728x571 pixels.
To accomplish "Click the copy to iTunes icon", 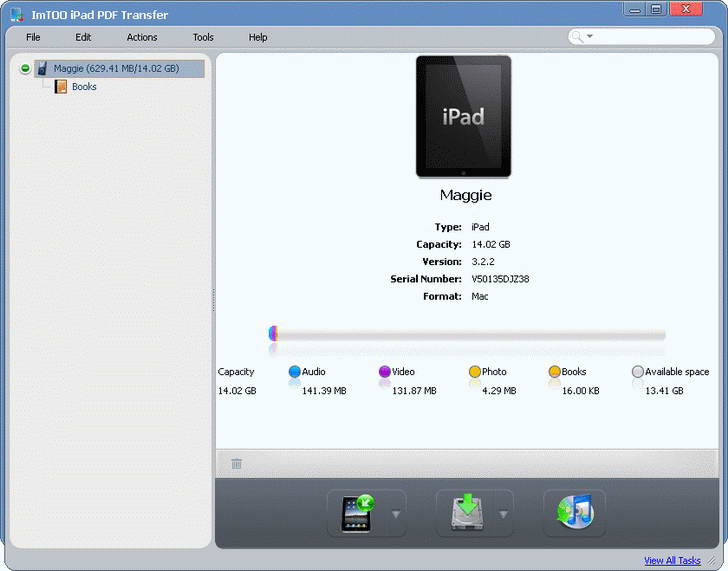I will 574,513.
